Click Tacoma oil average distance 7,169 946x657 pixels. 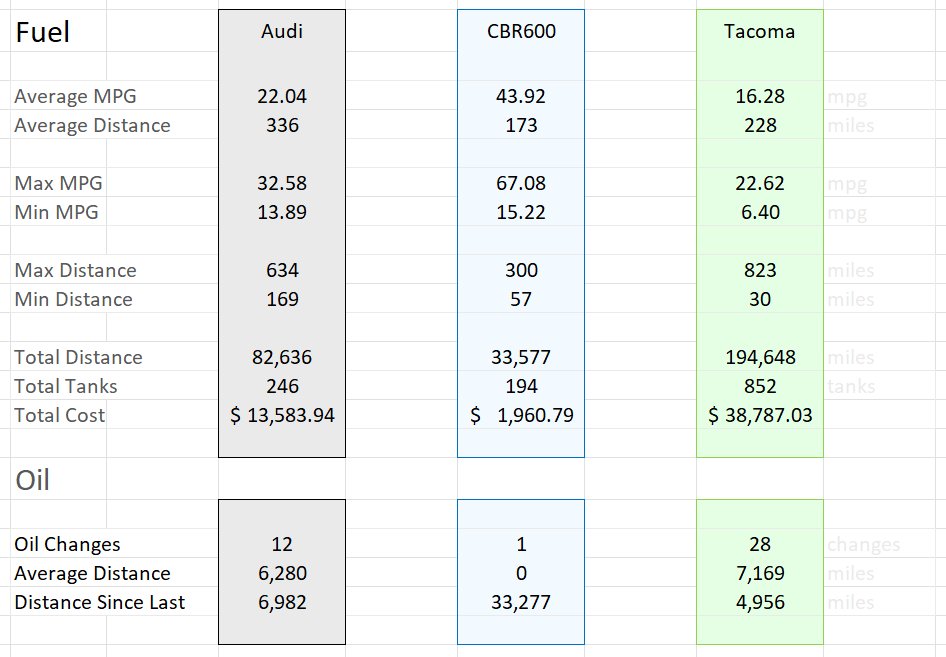point(760,573)
